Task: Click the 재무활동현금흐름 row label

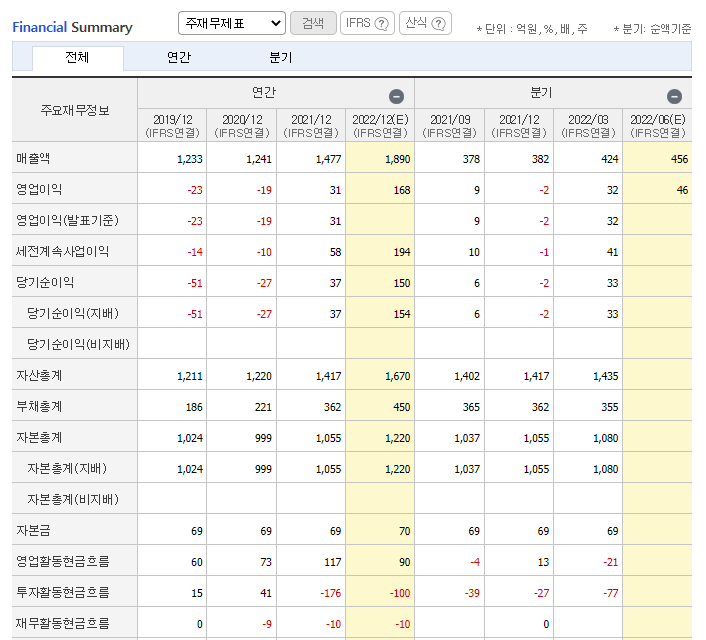Action: click(x=63, y=624)
